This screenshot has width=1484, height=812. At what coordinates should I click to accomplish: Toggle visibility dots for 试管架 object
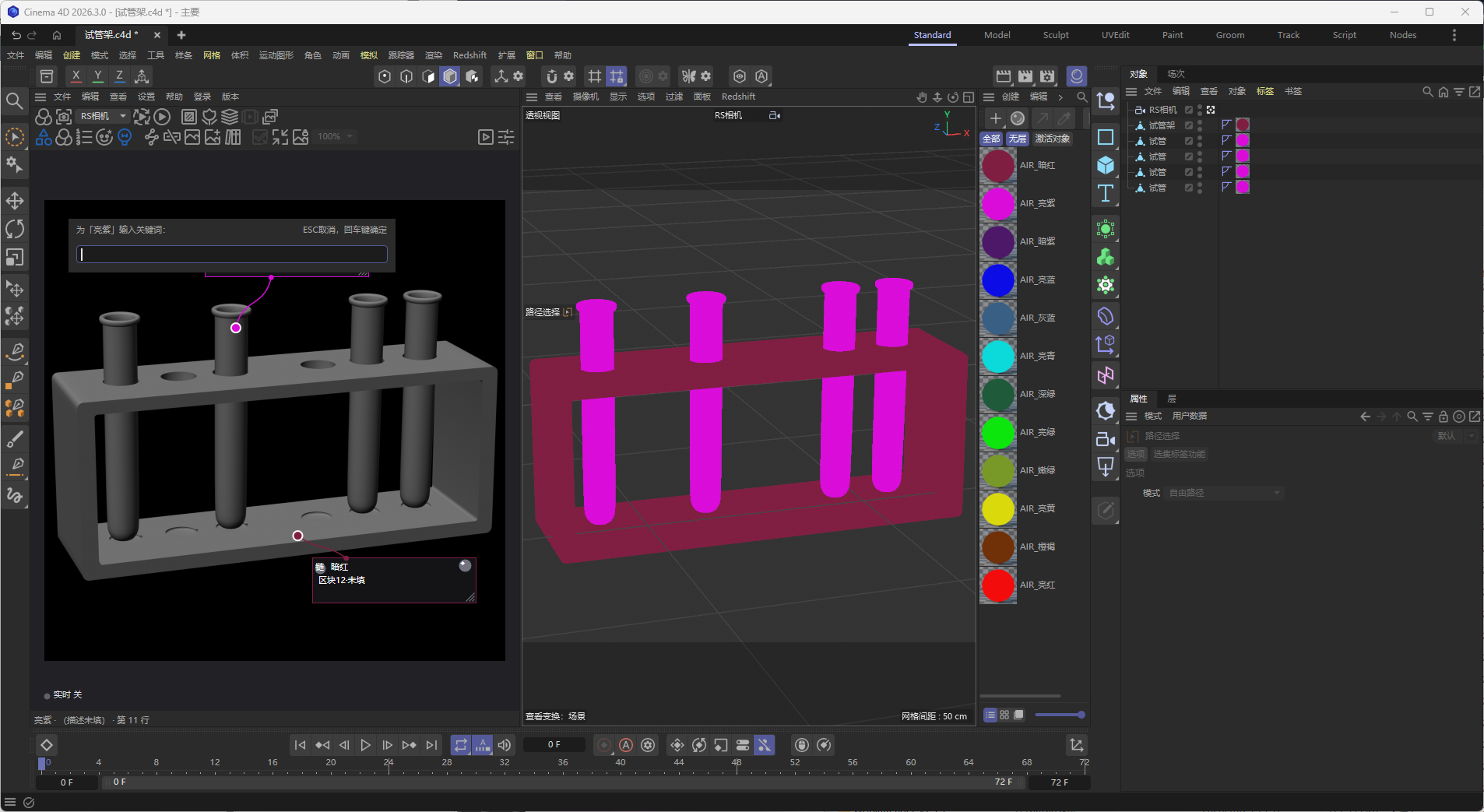(1200, 125)
